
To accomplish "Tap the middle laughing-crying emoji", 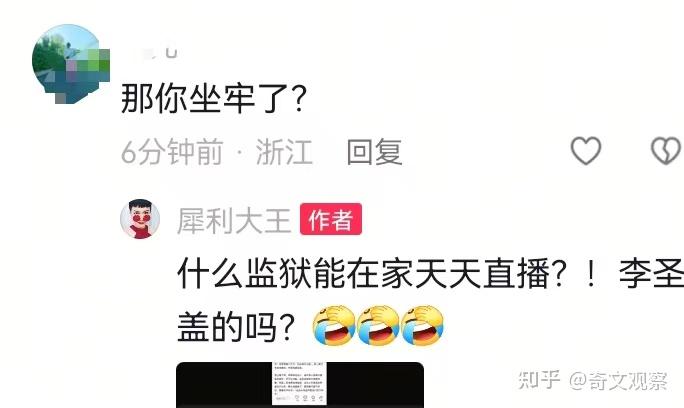I will [x=378, y=326].
